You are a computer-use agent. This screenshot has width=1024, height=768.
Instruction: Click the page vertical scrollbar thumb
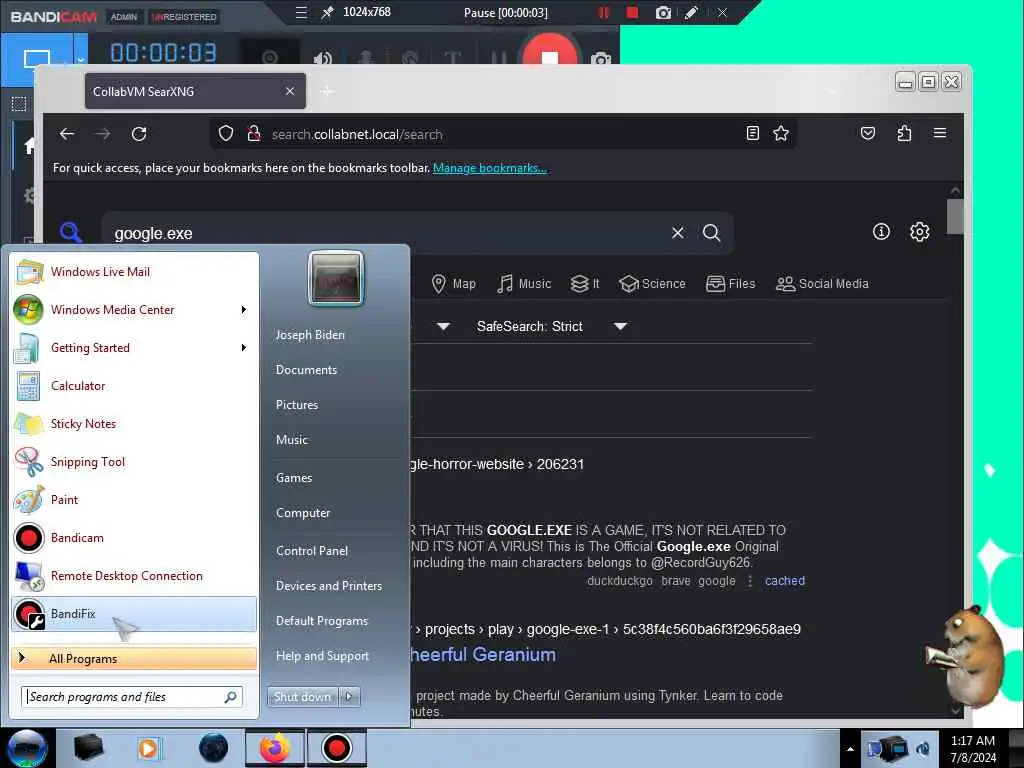pos(955,216)
